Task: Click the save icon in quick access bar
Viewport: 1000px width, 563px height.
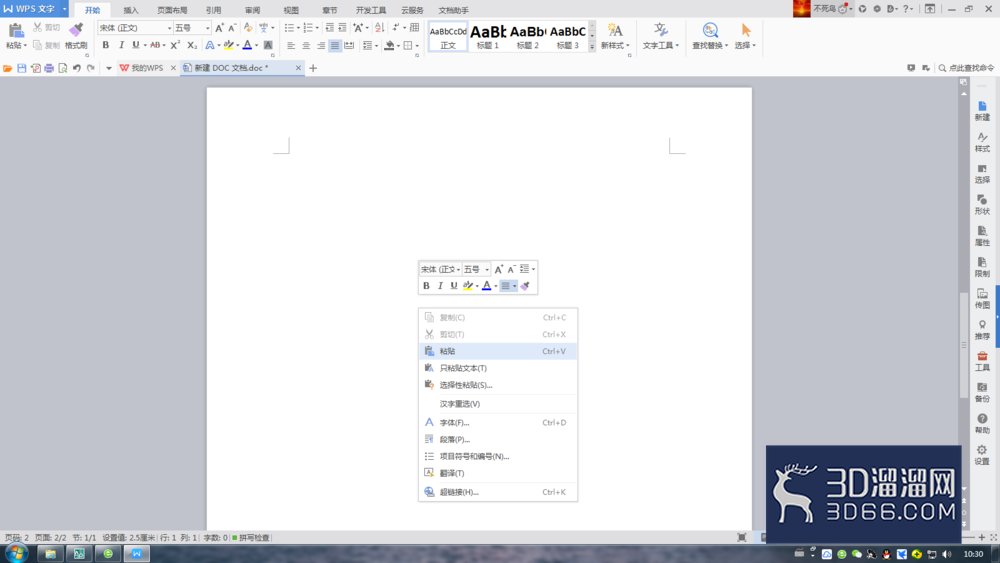Action: [22, 68]
